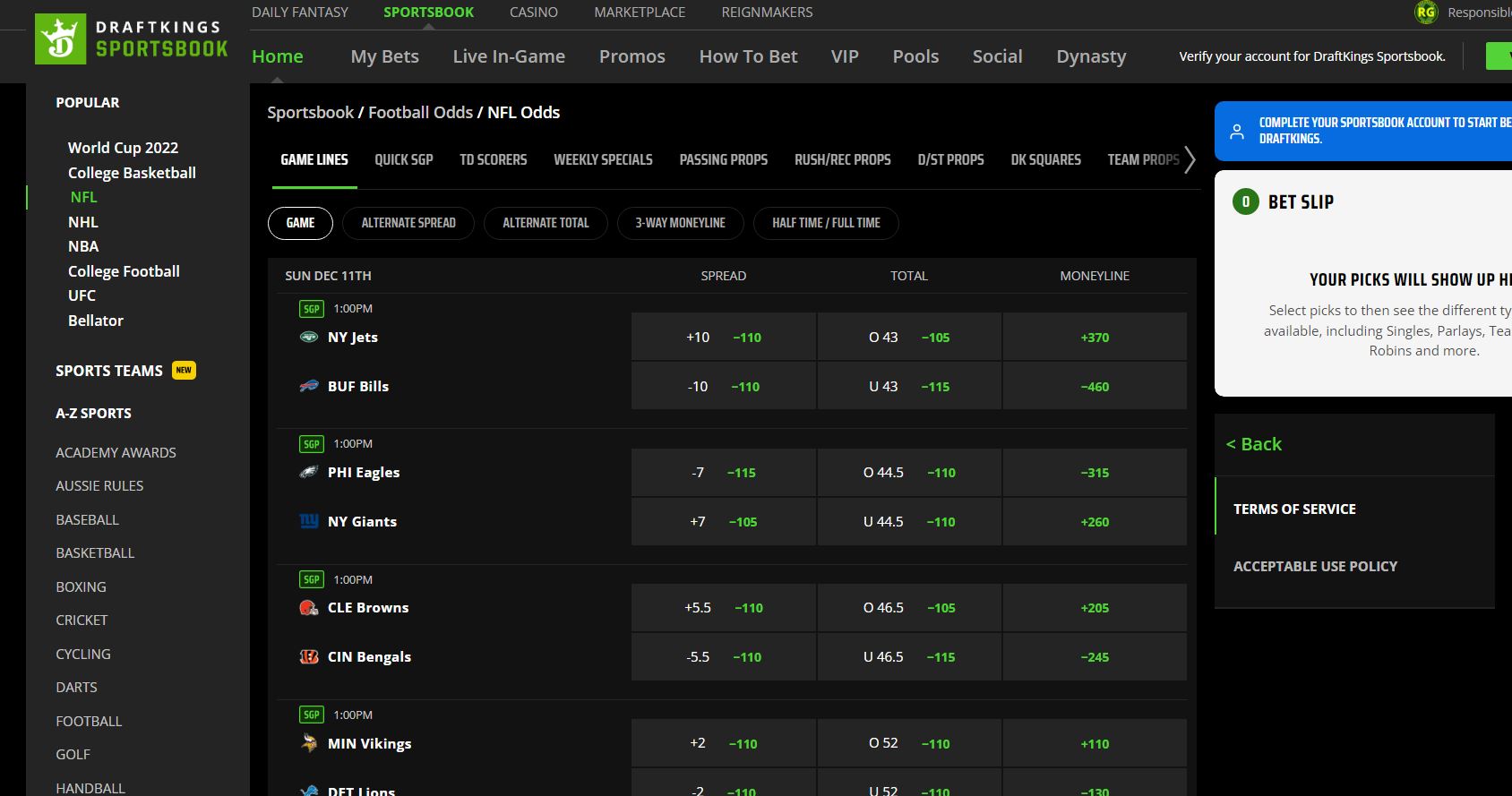The height and width of the screenshot is (796, 1512).
Task: Click the account person icon in blue banner
Action: tap(1237, 131)
